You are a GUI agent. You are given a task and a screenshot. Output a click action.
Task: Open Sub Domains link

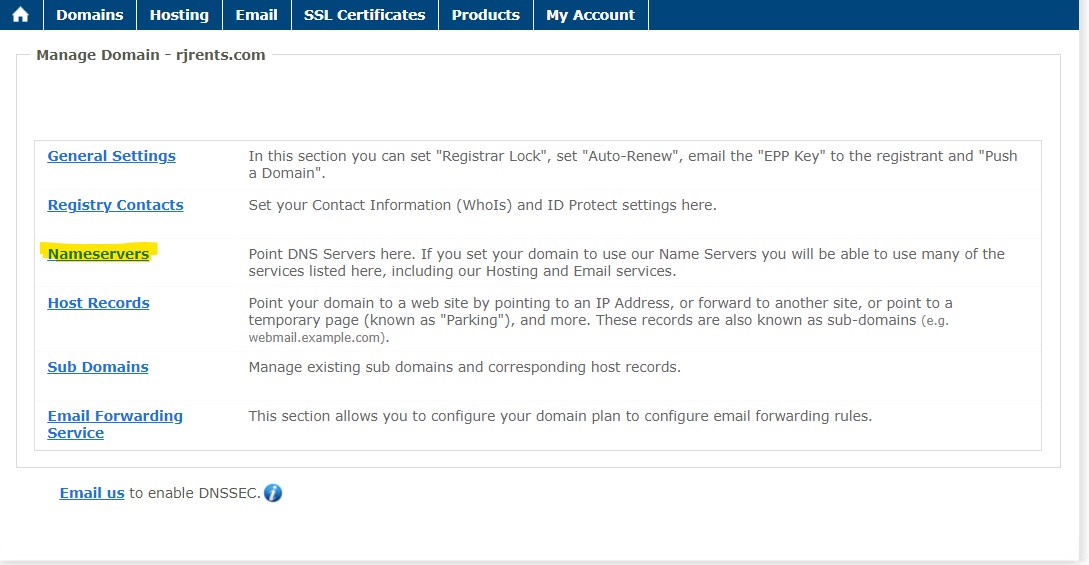click(x=98, y=366)
